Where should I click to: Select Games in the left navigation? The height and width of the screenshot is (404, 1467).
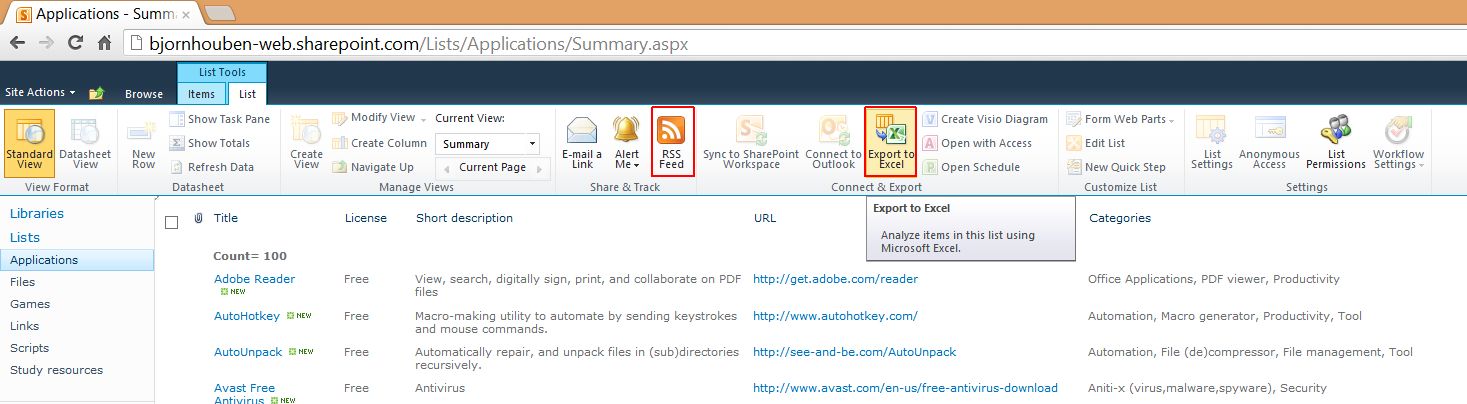(30, 304)
